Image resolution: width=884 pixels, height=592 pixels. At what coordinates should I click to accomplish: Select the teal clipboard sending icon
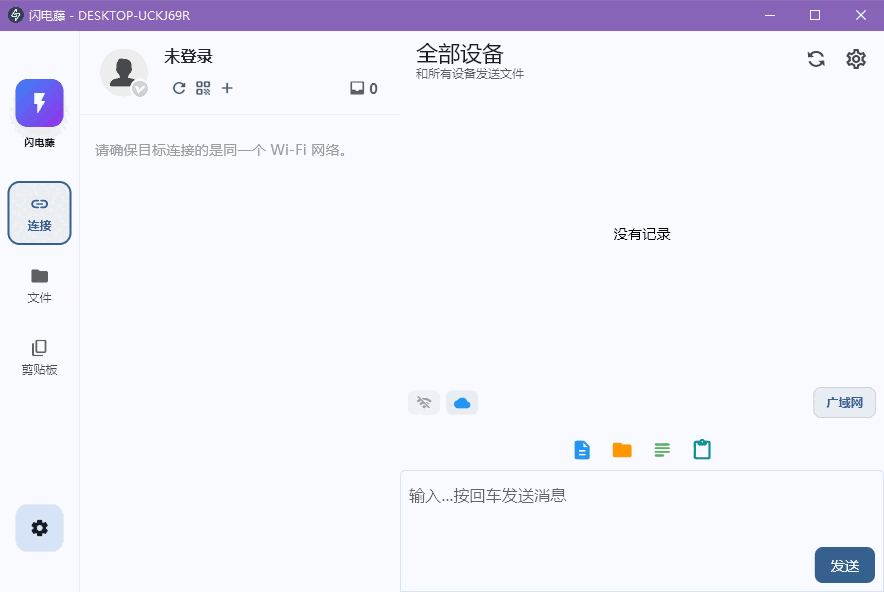tap(701, 449)
